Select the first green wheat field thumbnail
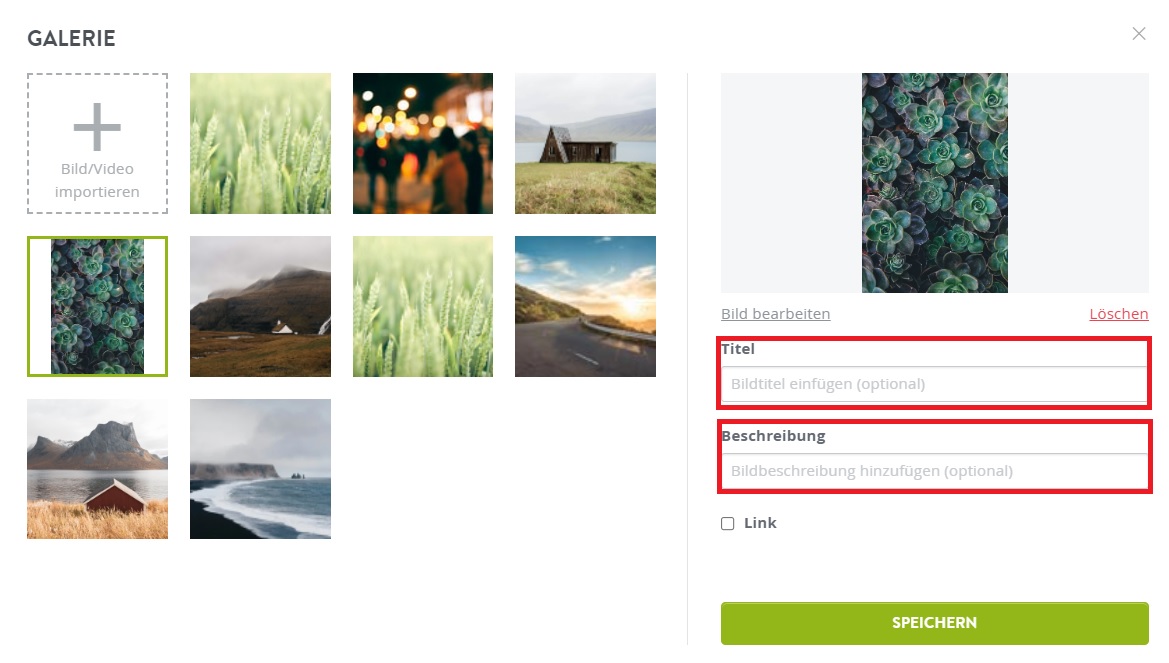 260,143
